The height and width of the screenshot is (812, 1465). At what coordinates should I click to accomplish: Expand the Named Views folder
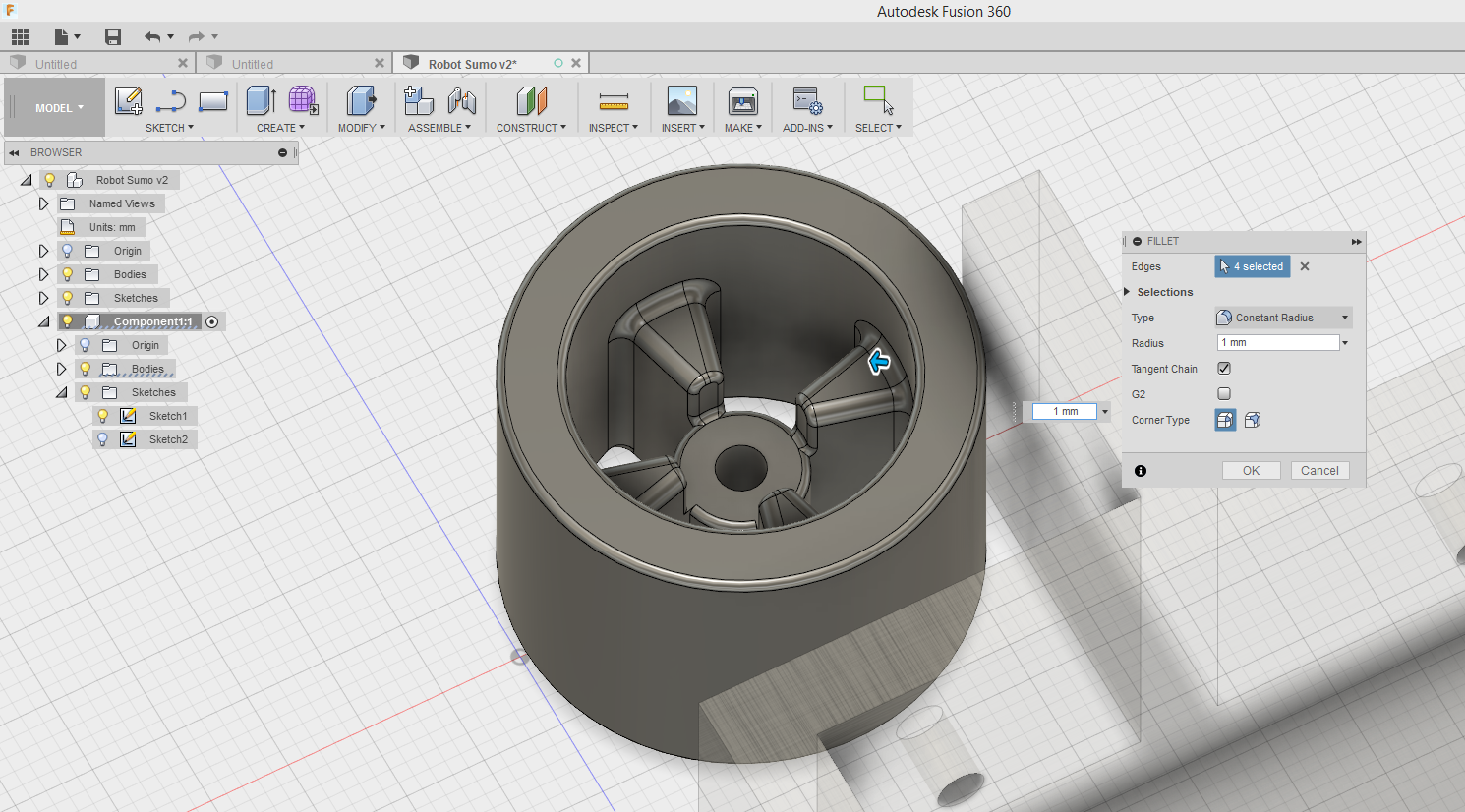tap(43, 203)
